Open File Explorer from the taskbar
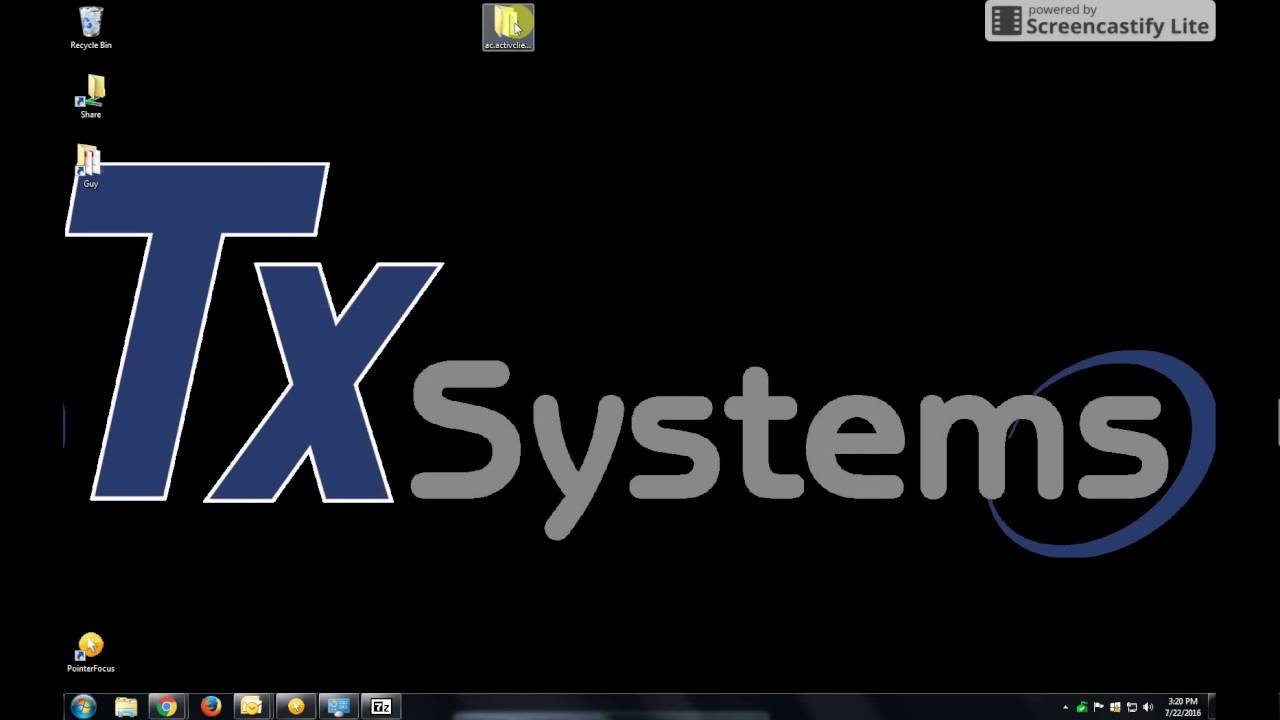The height and width of the screenshot is (720, 1280). pos(126,707)
